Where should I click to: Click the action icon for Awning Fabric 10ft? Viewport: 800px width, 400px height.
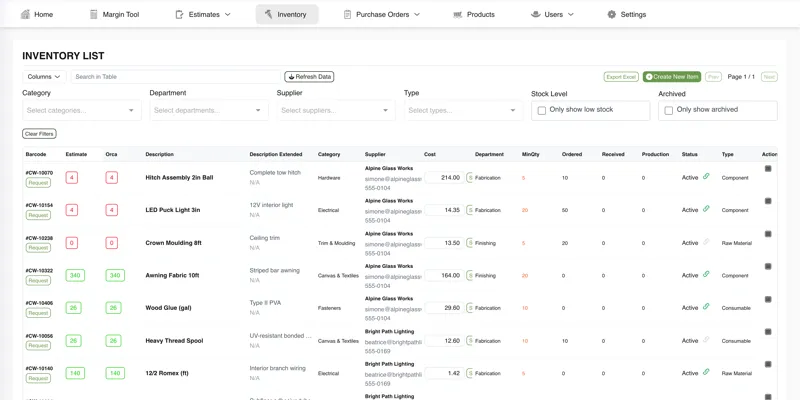point(768,266)
